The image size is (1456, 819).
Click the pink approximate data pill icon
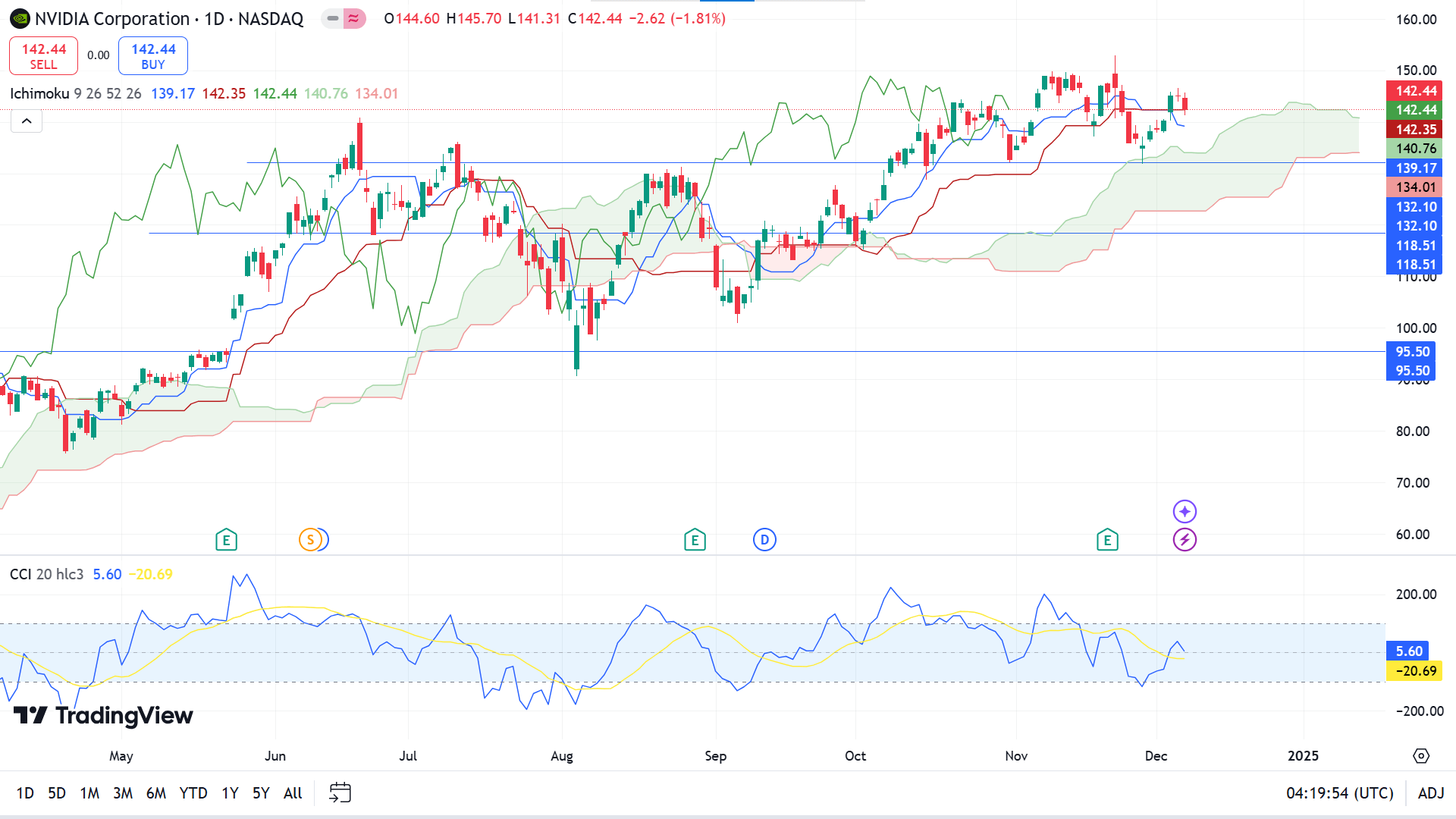coord(354,18)
